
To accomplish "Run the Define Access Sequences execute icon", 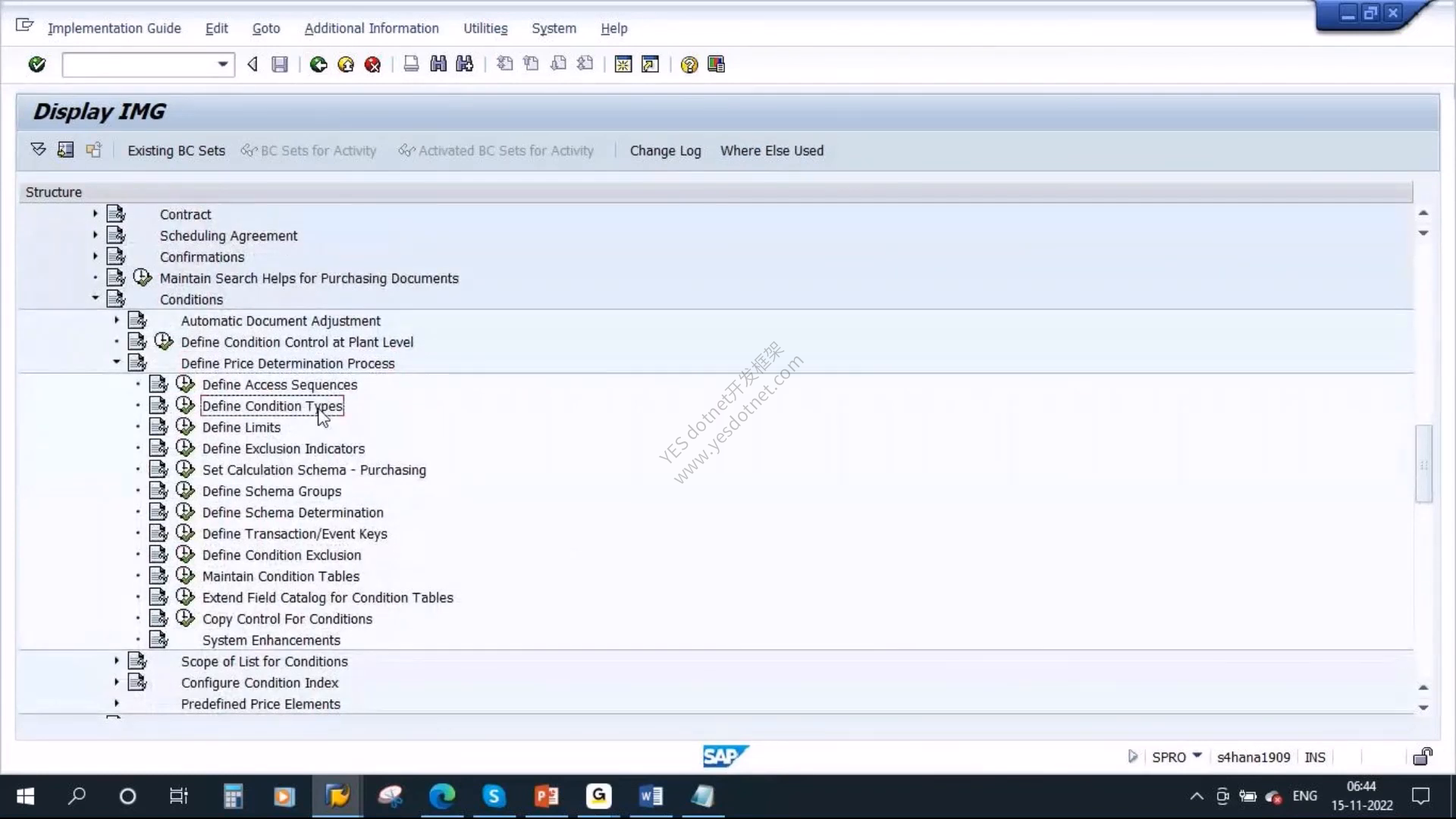I will [x=186, y=384].
